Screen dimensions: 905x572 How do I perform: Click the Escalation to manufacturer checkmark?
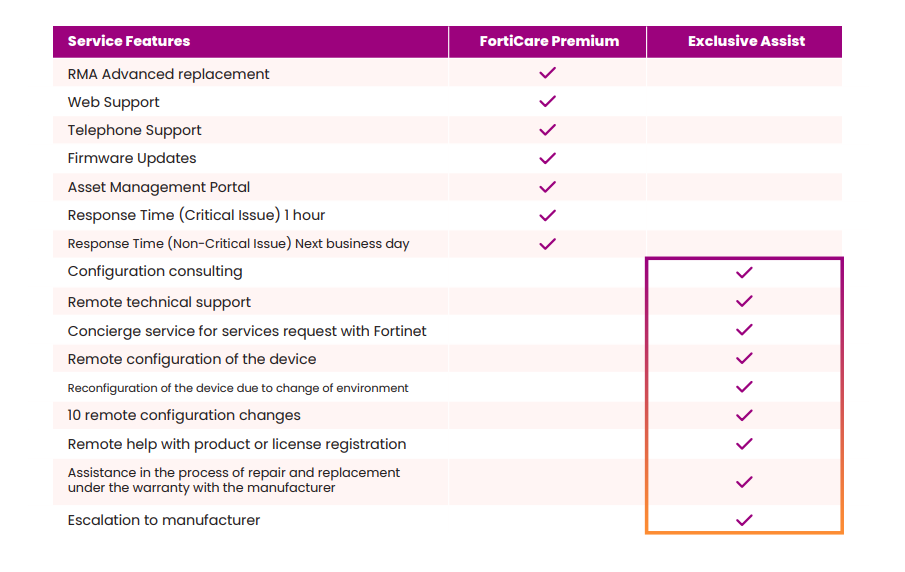pyautogui.click(x=744, y=520)
